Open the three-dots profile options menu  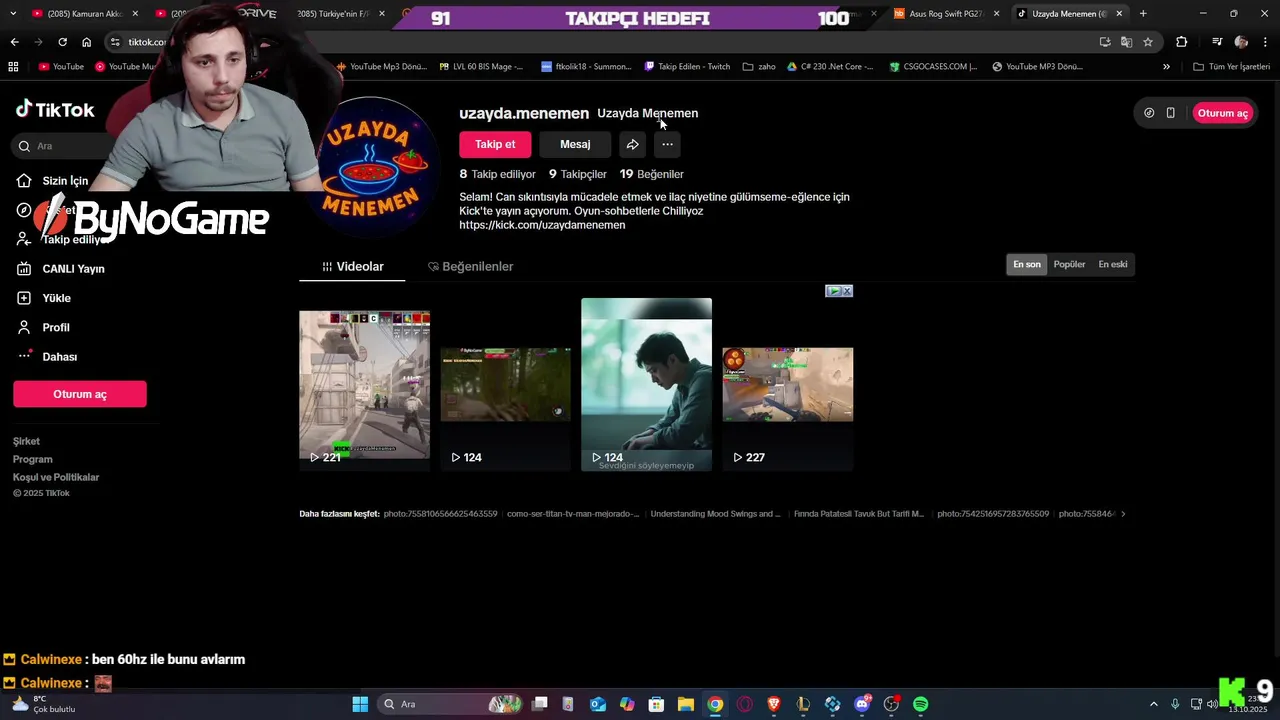(667, 144)
